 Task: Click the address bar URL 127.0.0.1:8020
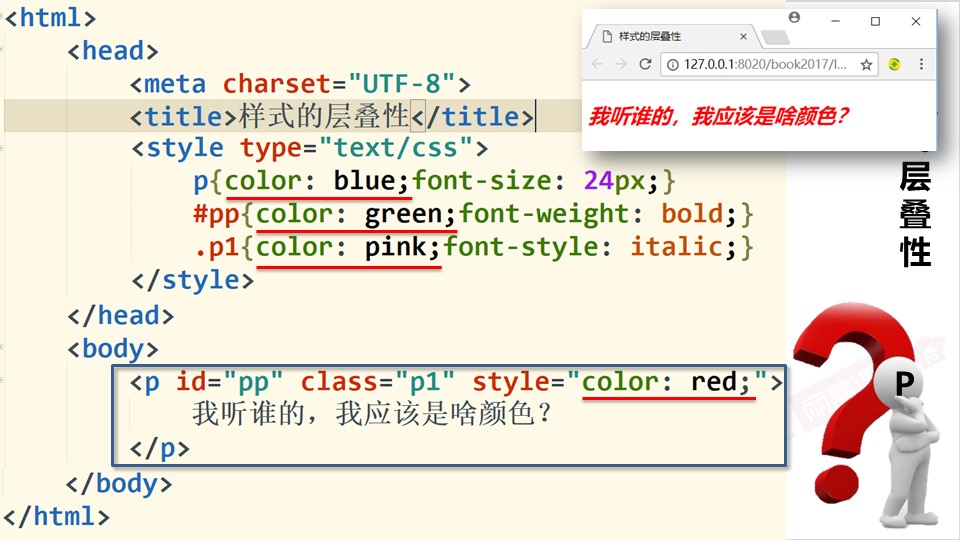[765, 64]
